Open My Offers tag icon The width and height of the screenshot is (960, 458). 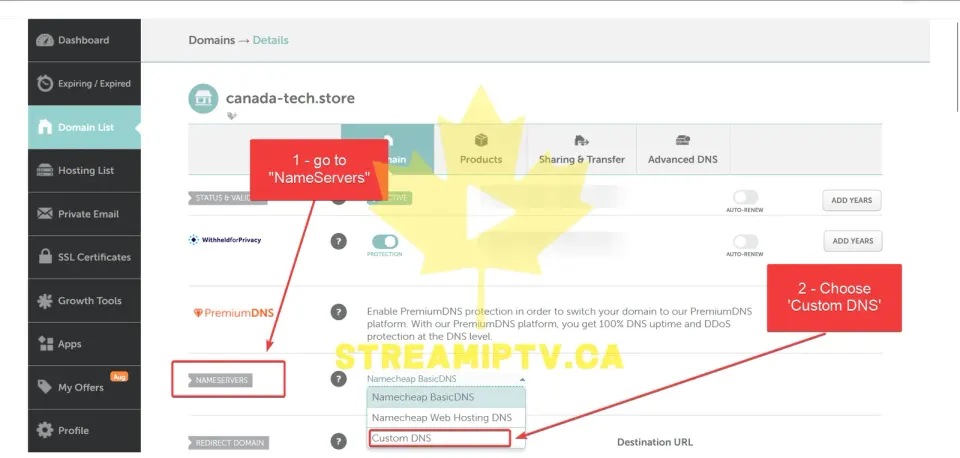coord(45,387)
